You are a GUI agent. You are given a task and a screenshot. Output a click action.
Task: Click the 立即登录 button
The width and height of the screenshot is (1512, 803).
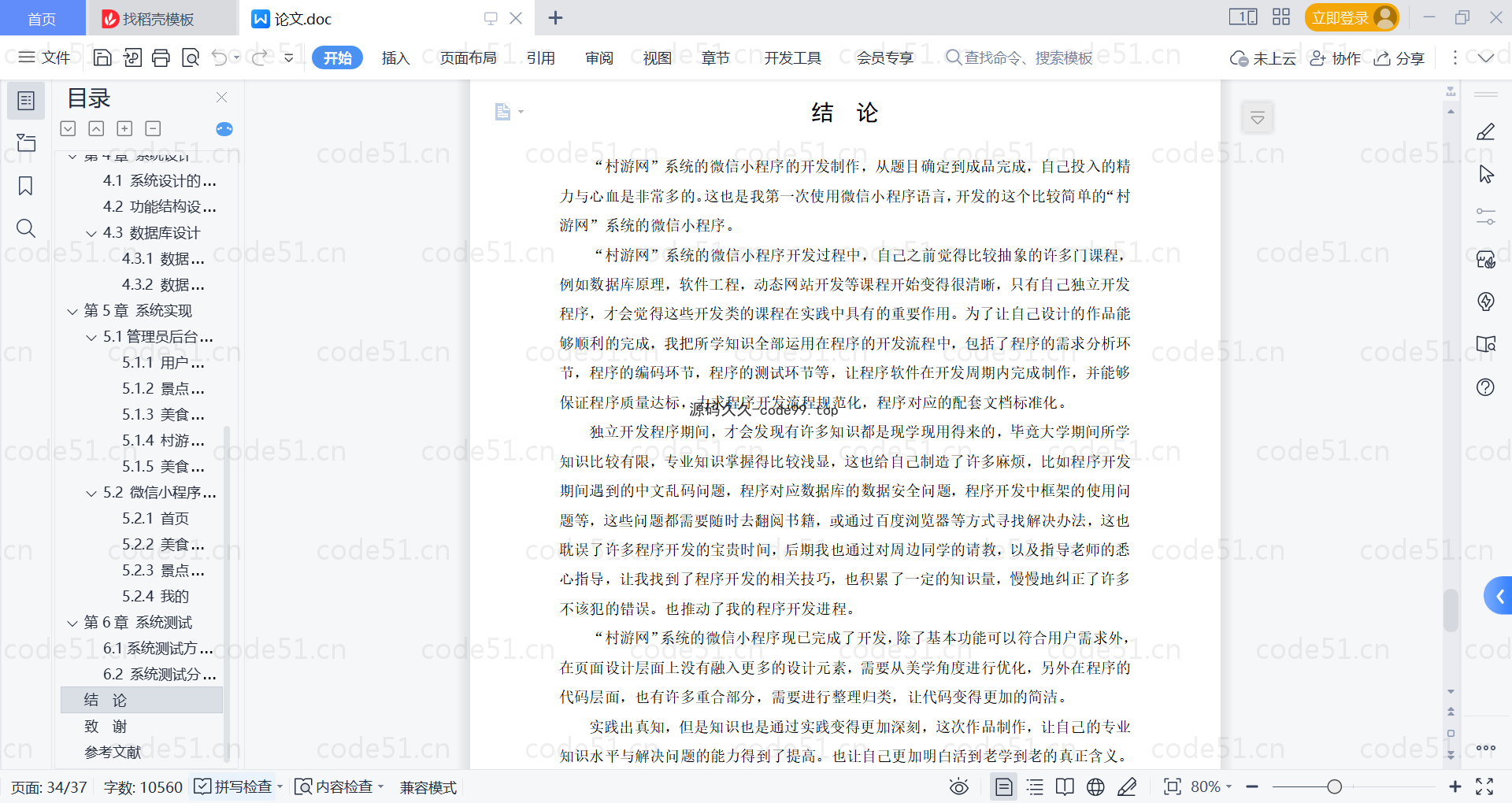point(1351,17)
